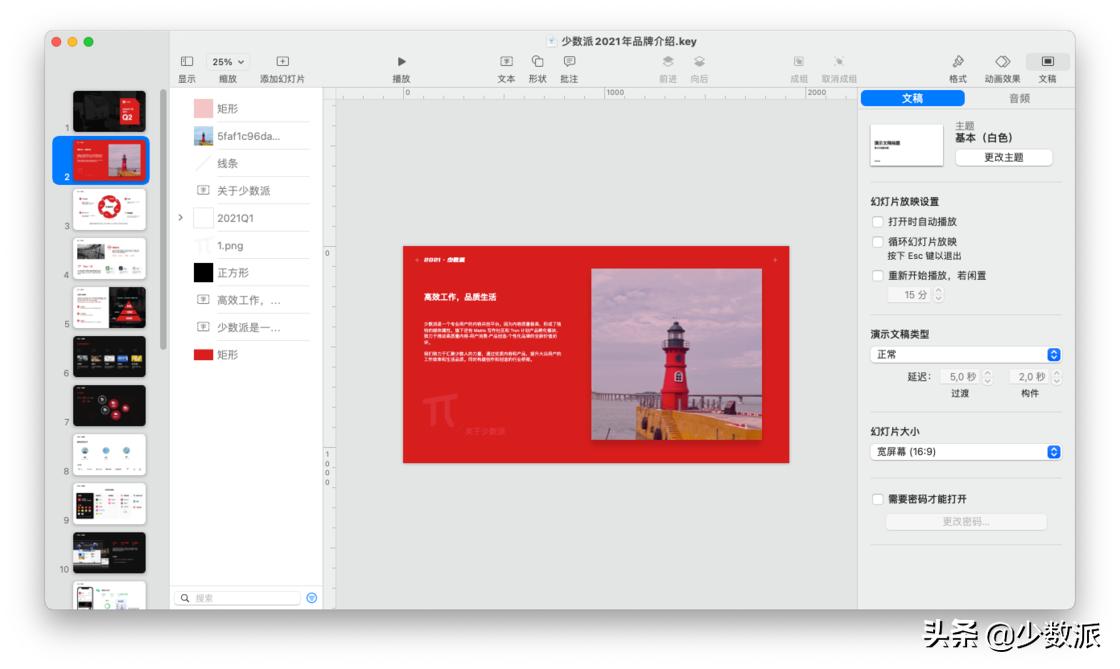The height and width of the screenshot is (669, 1120).
Task: Select the 文稿 tab in inspector
Action: pyautogui.click(x=912, y=98)
